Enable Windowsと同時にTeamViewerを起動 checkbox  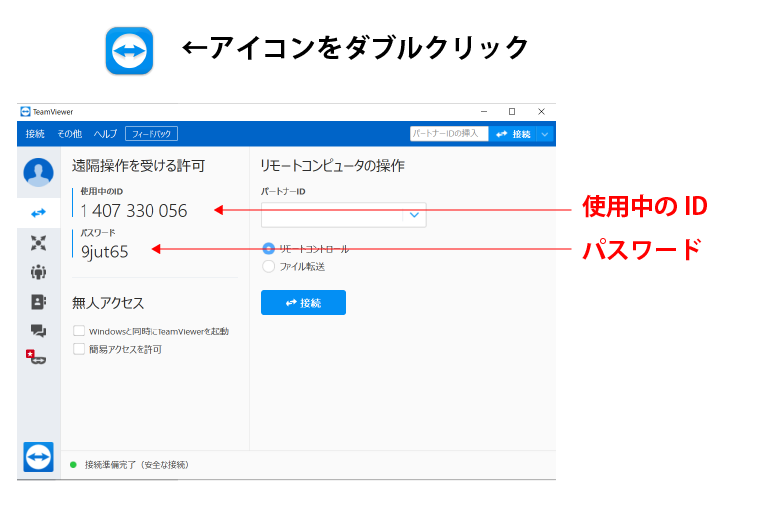pyautogui.click(x=79, y=331)
